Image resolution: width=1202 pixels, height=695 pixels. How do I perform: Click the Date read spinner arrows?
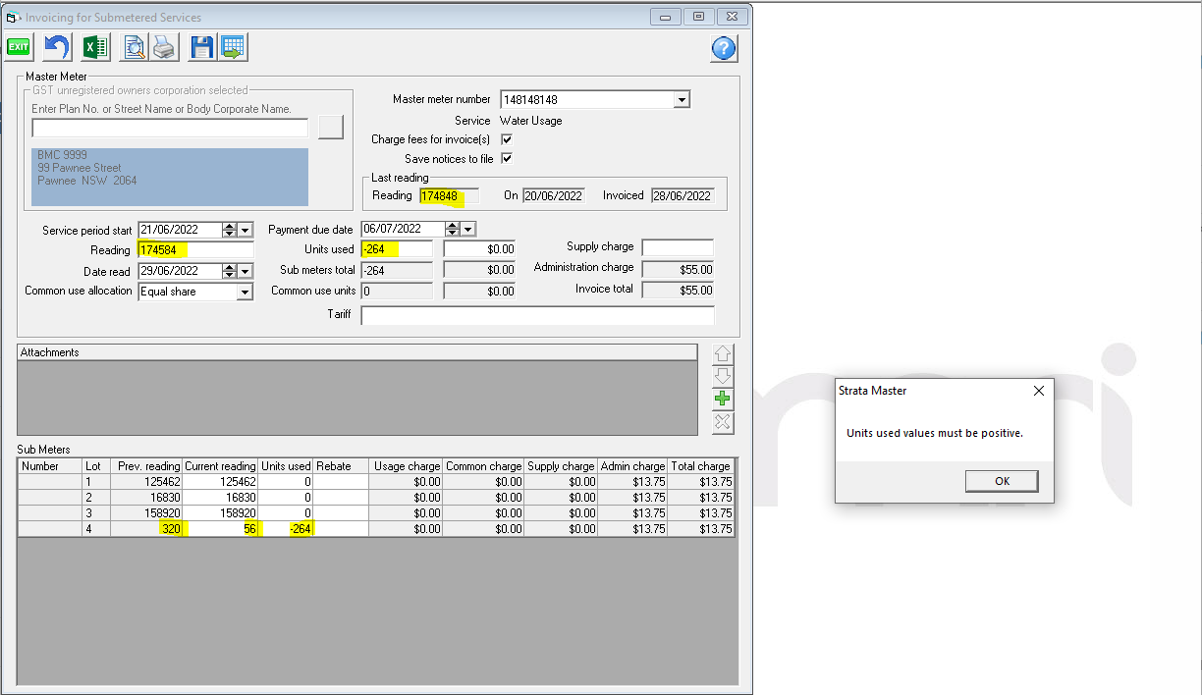click(x=230, y=271)
